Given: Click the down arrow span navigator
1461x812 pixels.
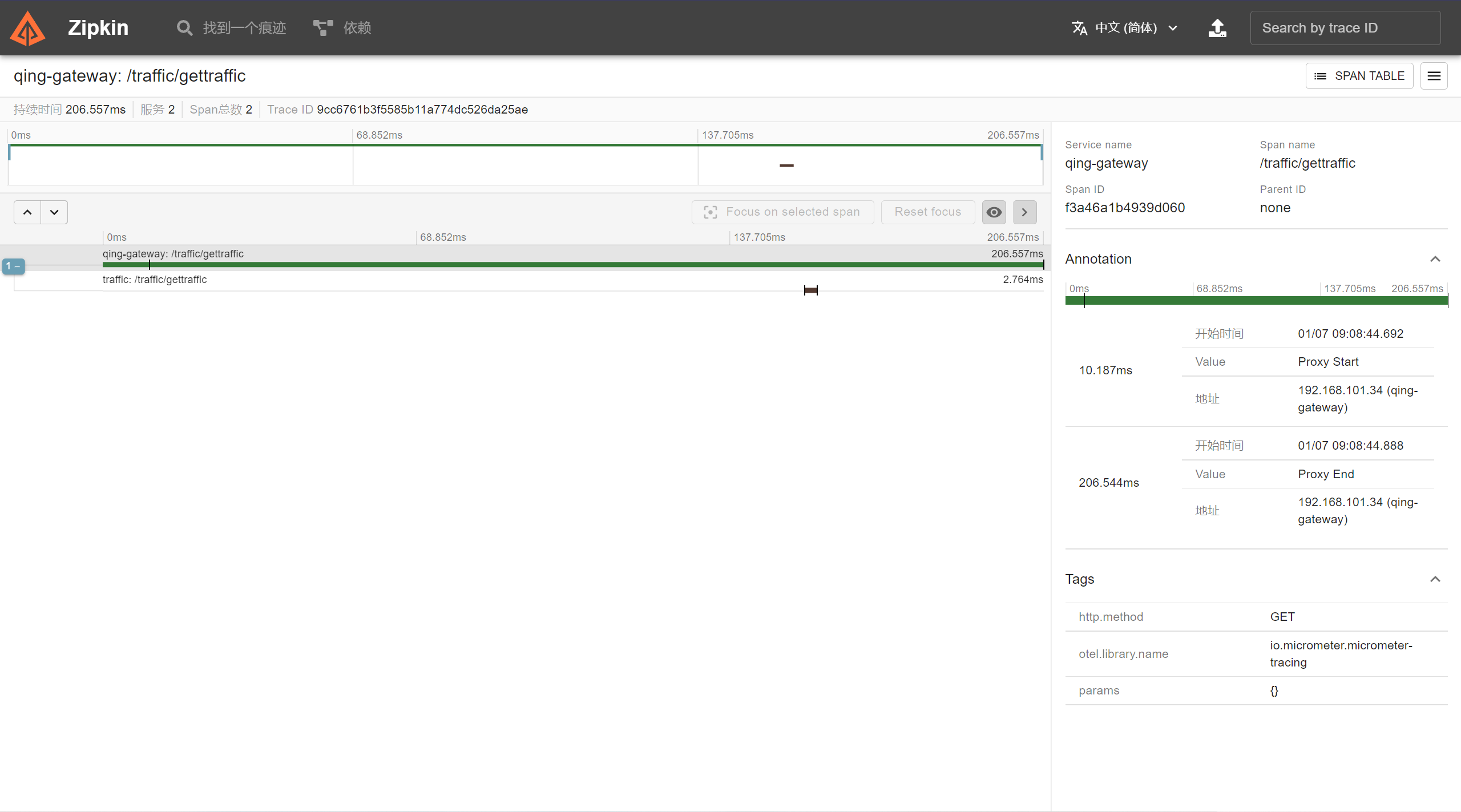Looking at the screenshot, I should pyautogui.click(x=54, y=212).
